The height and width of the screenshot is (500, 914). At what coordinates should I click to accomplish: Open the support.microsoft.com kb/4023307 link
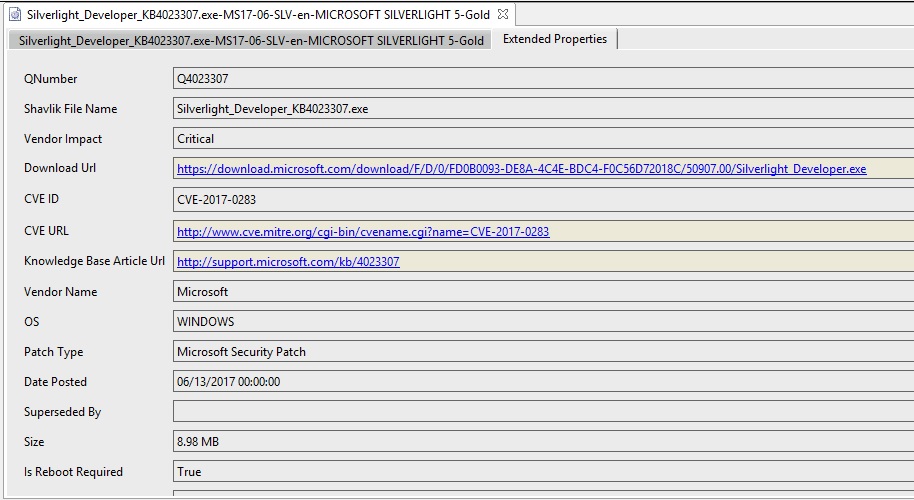click(288, 262)
